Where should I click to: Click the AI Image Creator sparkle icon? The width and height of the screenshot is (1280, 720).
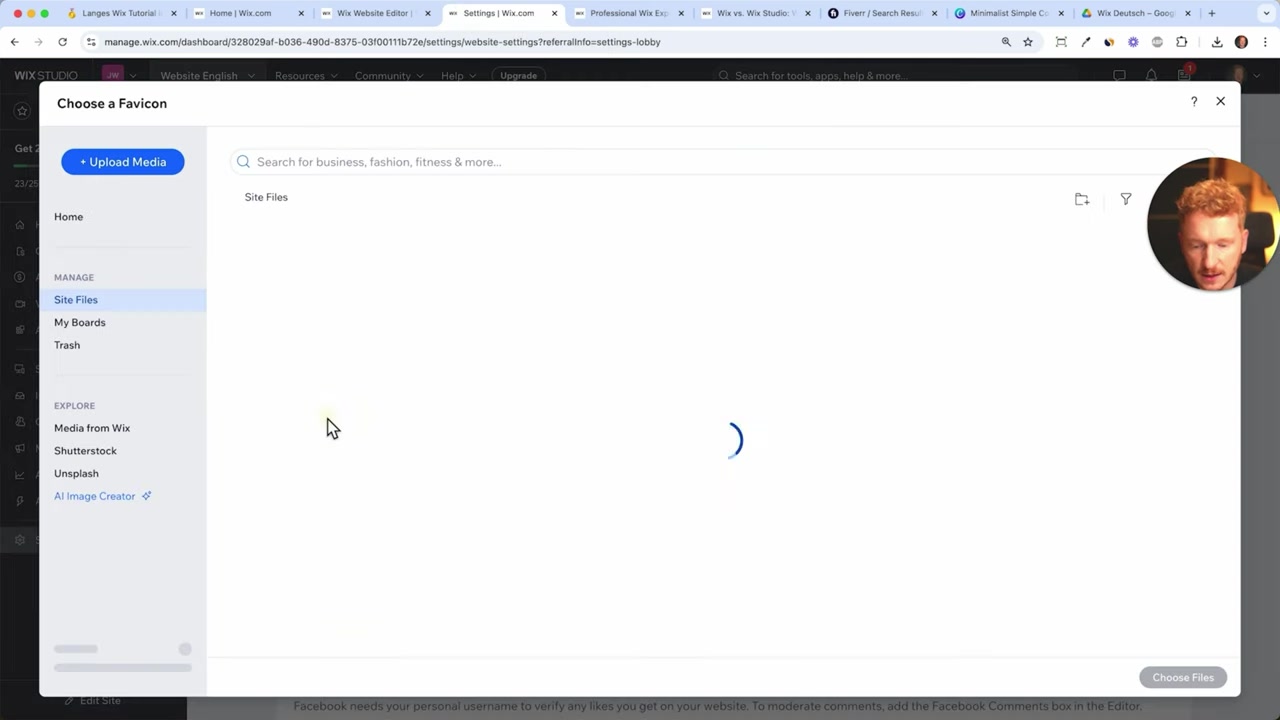click(x=146, y=496)
